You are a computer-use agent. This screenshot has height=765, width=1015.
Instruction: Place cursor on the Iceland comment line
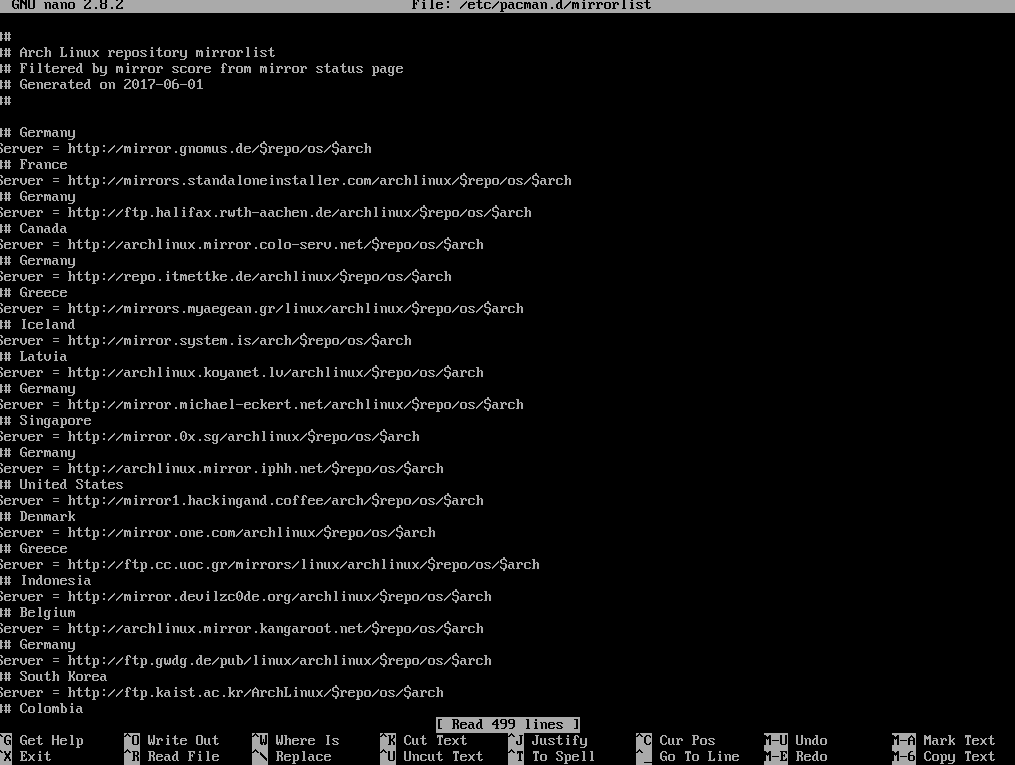point(38,325)
